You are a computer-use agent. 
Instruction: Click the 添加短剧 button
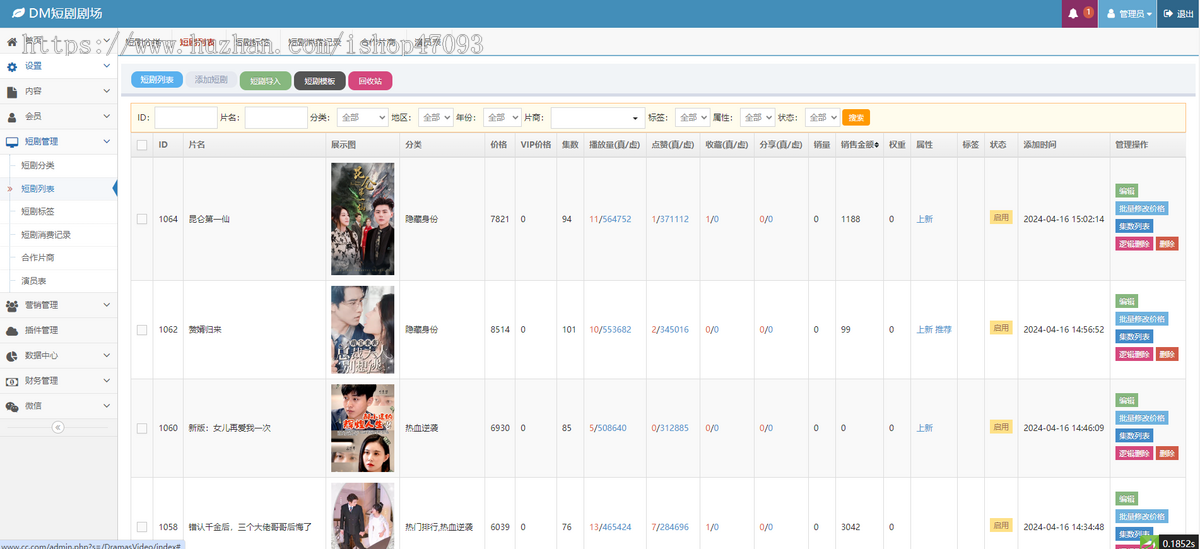point(211,80)
